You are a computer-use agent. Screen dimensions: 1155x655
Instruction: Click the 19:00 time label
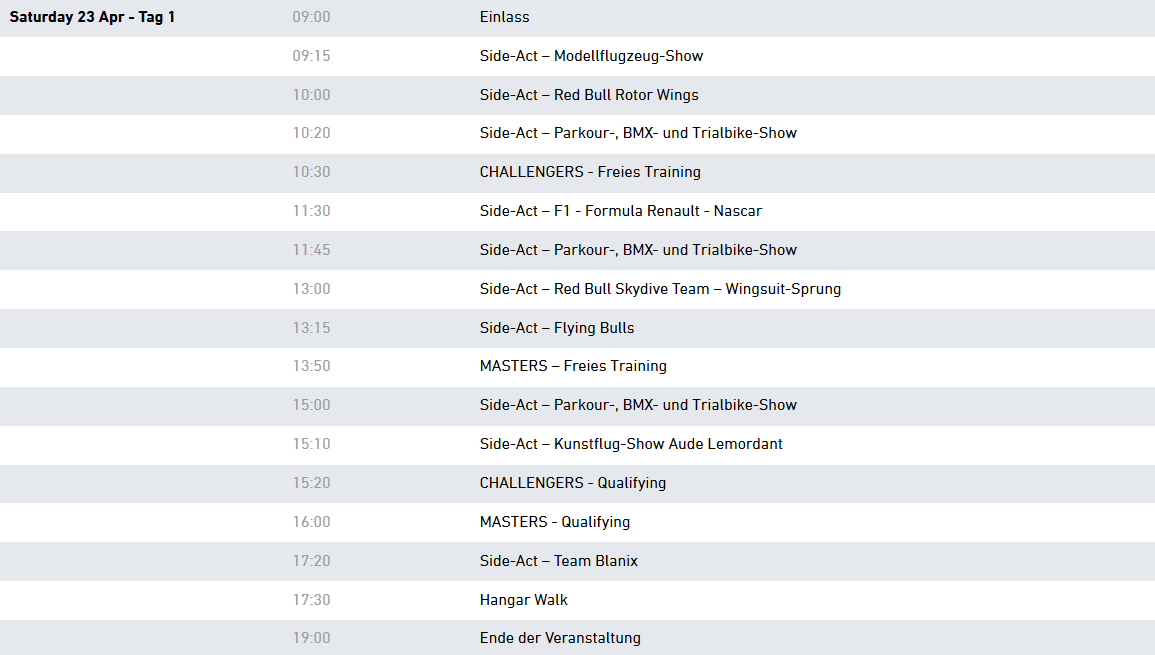312,638
